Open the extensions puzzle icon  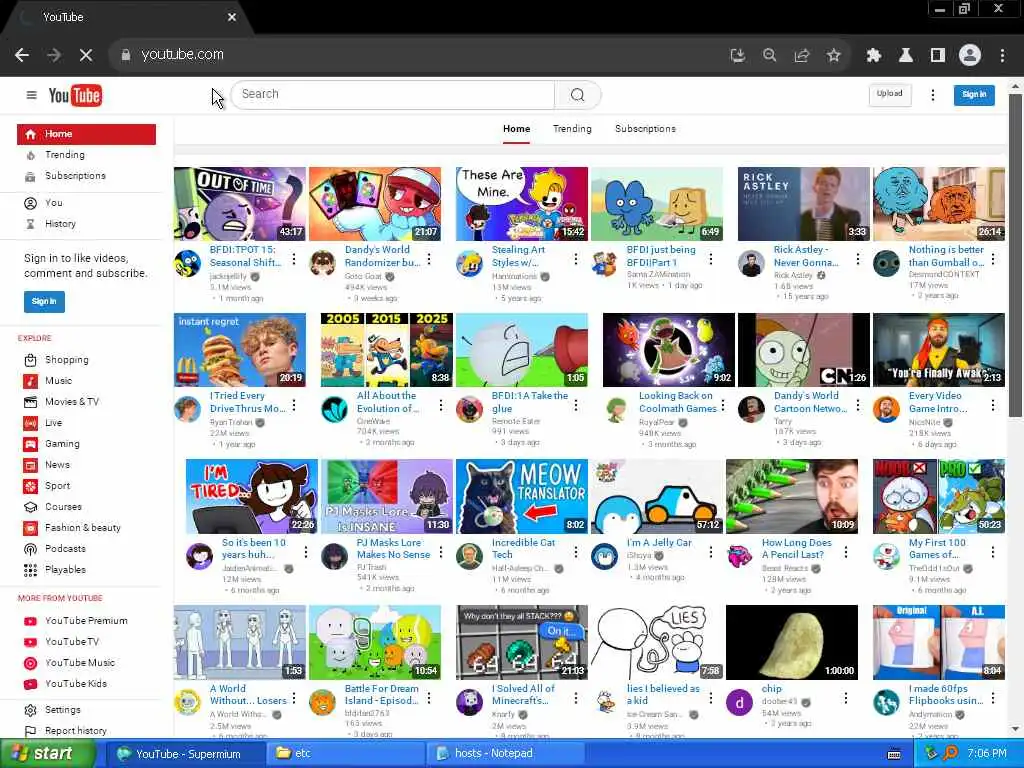pyautogui.click(x=874, y=56)
